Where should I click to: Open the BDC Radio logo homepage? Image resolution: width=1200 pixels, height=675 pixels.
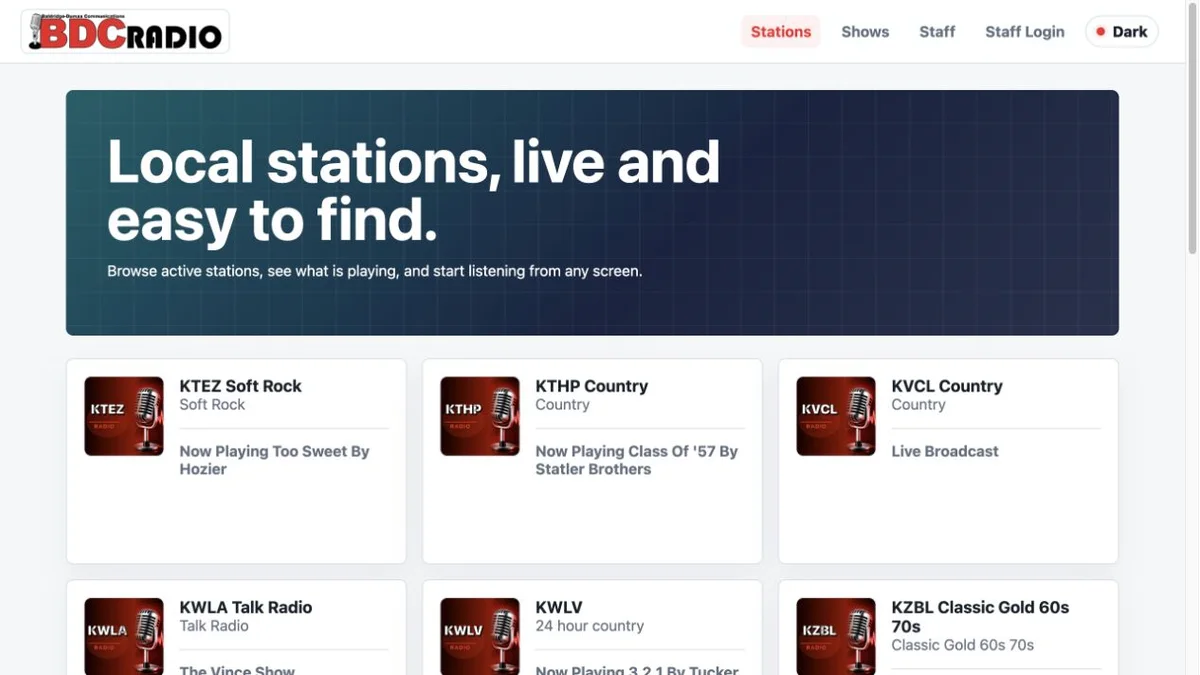click(125, 32)
